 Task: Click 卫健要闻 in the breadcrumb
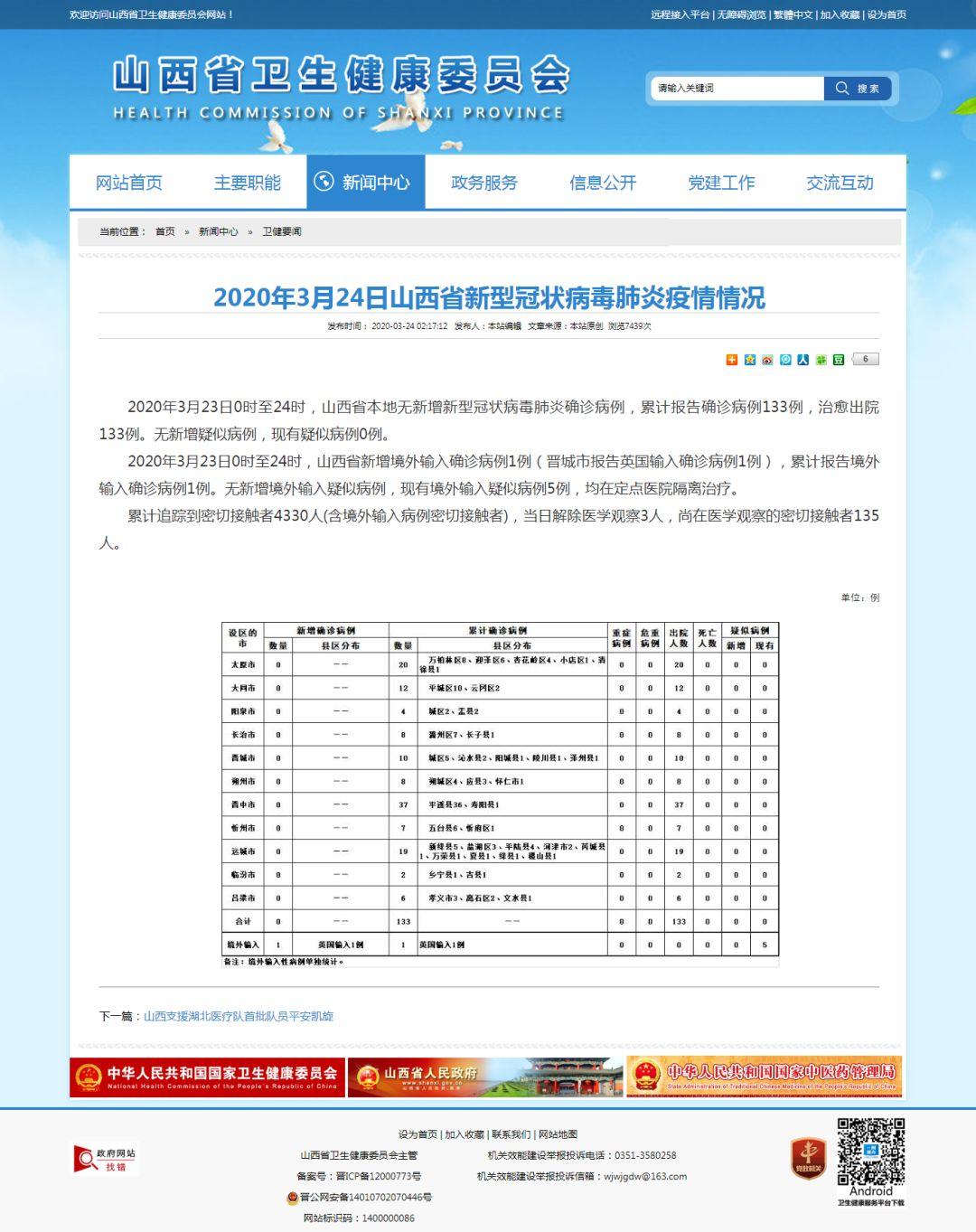point(282,231)
